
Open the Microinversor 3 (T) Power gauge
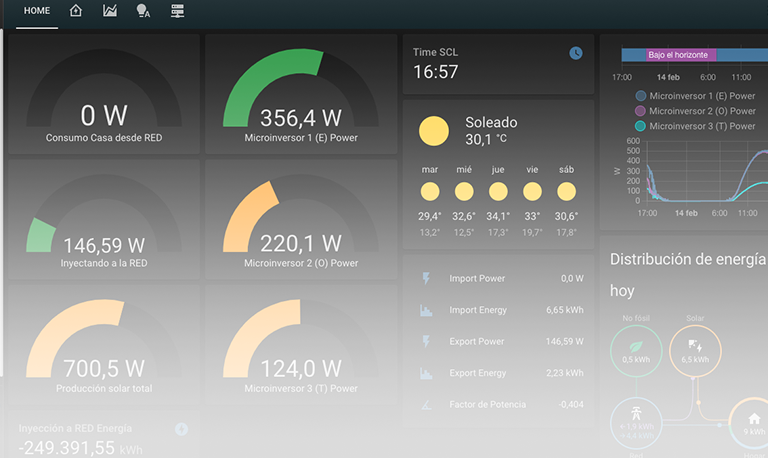[301, 345]
